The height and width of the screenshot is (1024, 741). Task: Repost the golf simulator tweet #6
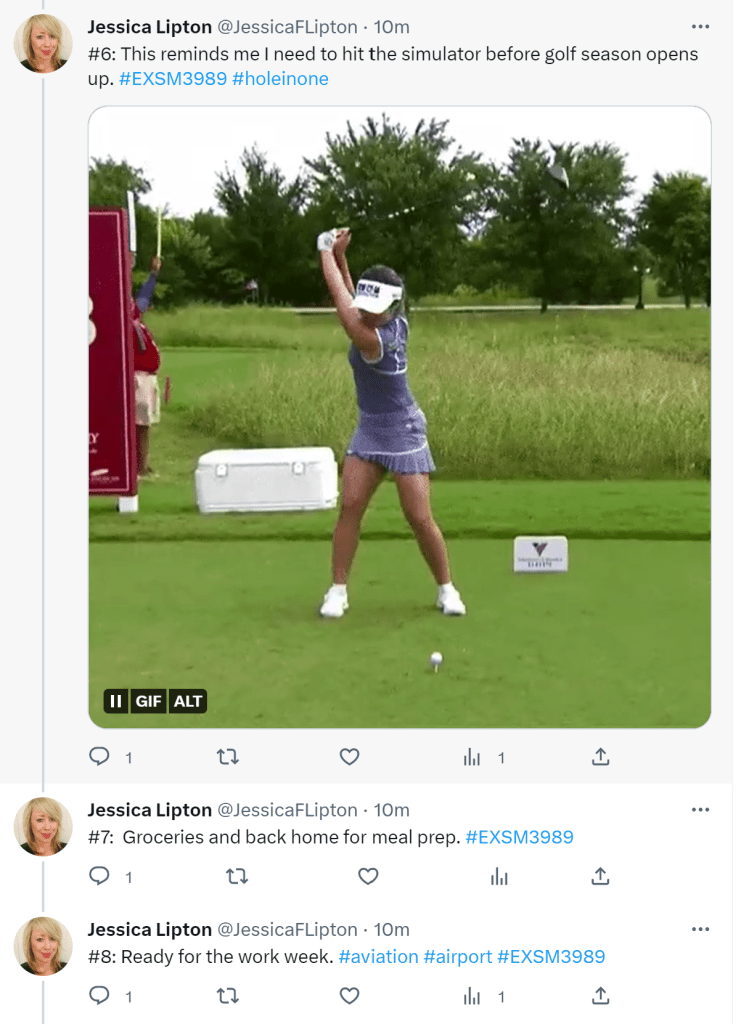coord(228,757)
